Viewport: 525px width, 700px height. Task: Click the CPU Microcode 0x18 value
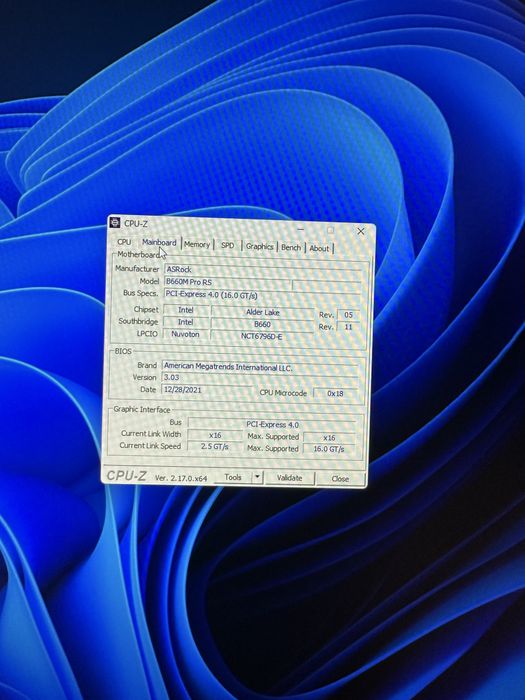click(x=335, y=393)
